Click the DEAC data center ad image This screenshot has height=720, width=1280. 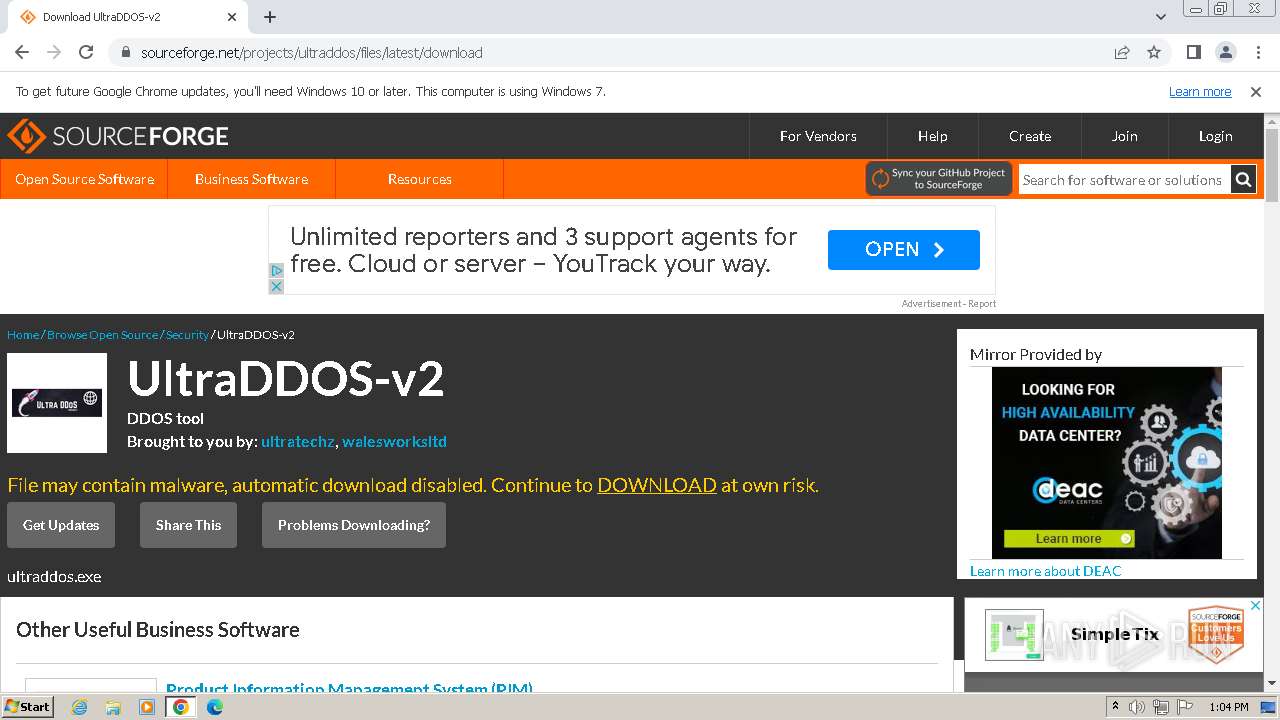click(1107, 463)
